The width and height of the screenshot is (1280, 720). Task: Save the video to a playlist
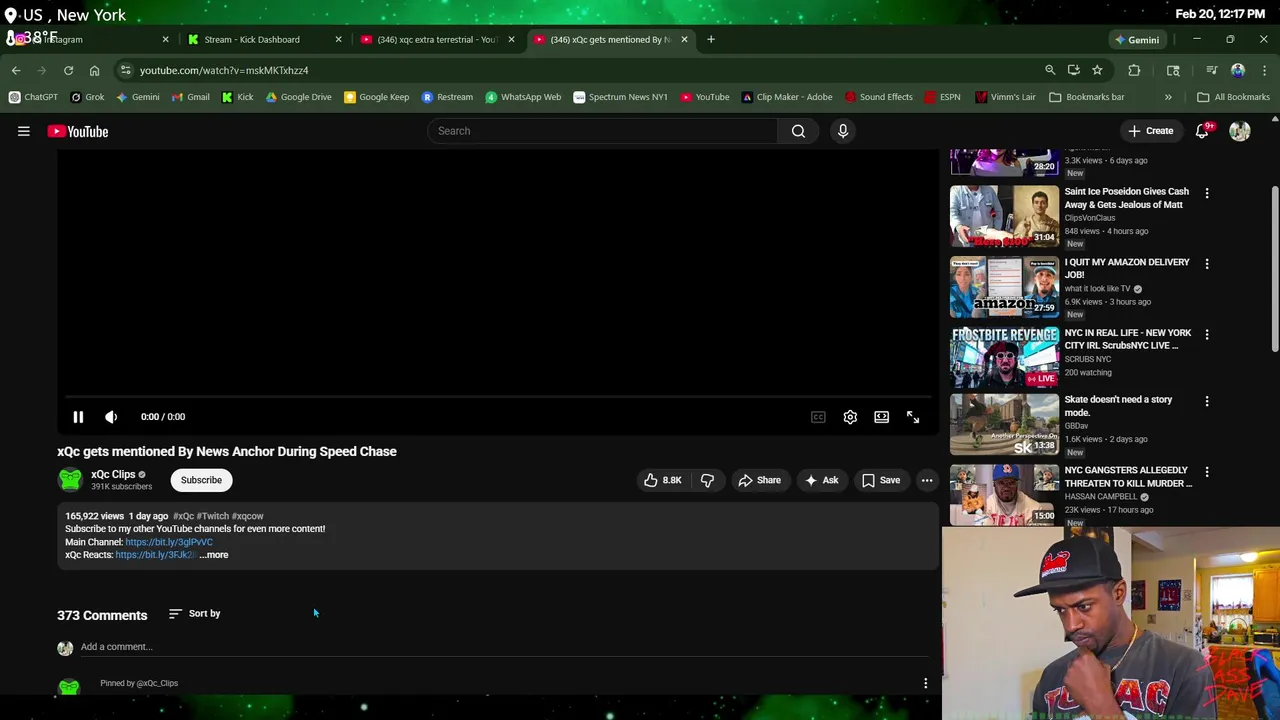point(881,480)
